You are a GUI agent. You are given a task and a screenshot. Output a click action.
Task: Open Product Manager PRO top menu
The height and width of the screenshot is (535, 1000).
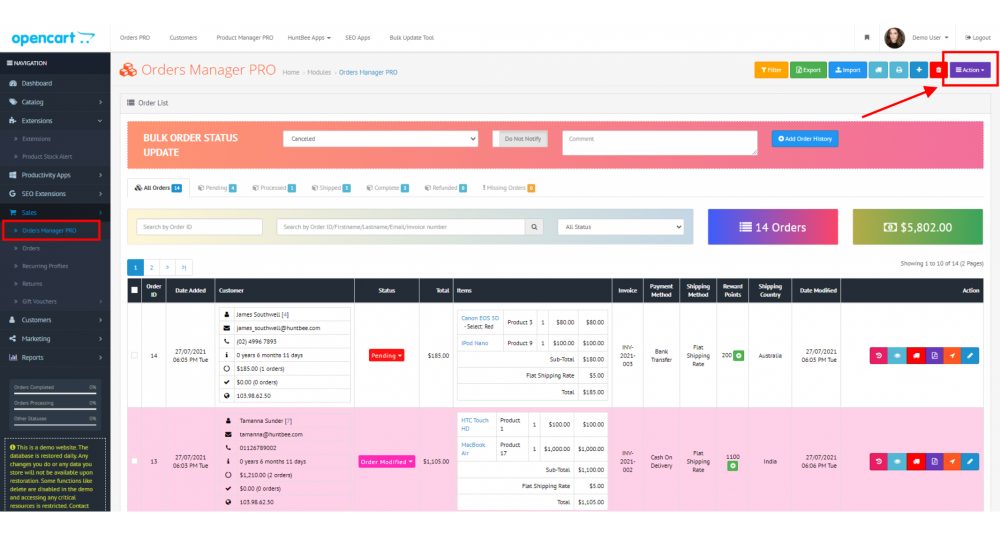click(244, 38)
